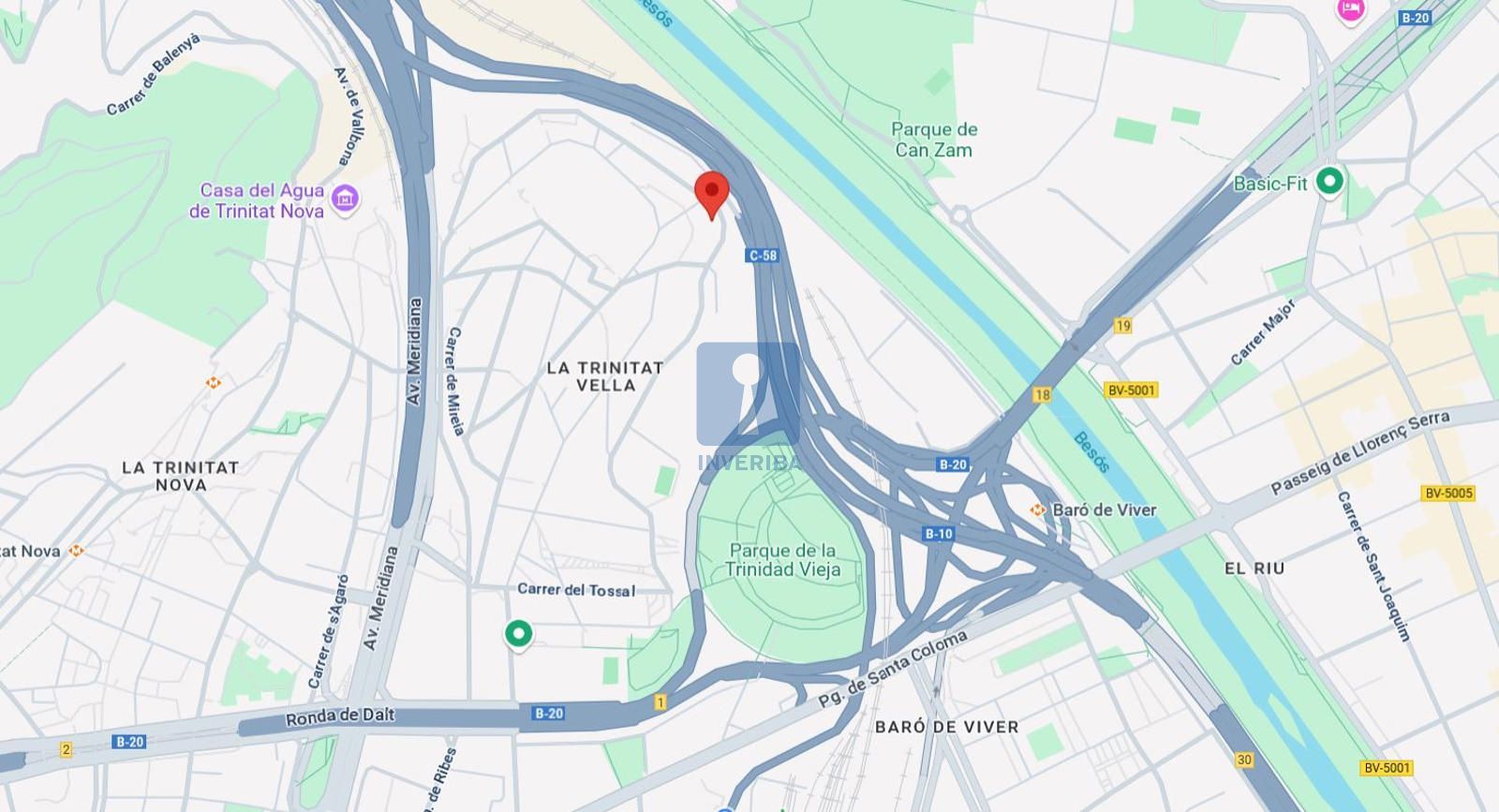The height and width of the screenshot is (812, 1499).
Task: Select exit 1 marker on Ronda de Dalt
Action: click(660, 702)
